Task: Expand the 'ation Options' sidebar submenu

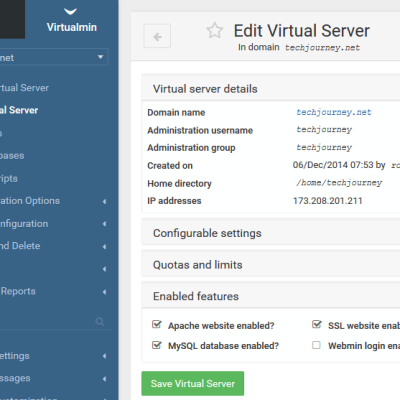Action: [104, 201]
